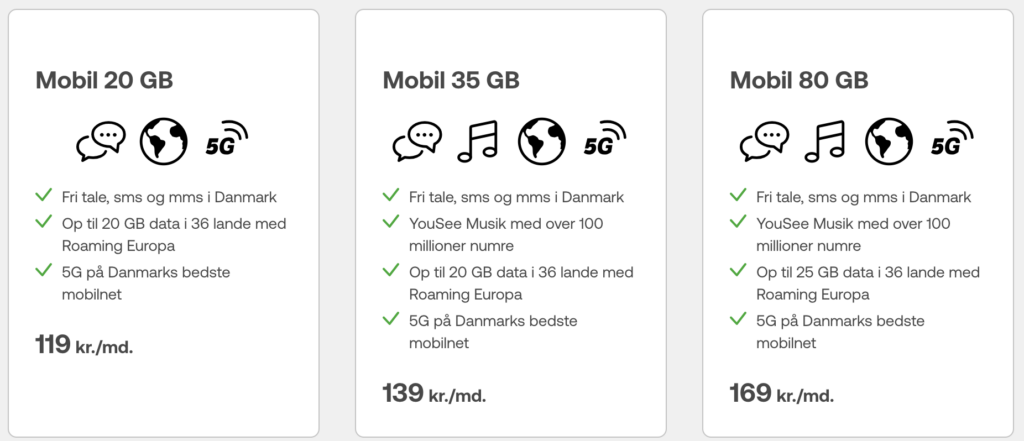Click the globe icon in Mobil 80 GB card
Screen dimensions: 1024x441
tap(889, 141)
